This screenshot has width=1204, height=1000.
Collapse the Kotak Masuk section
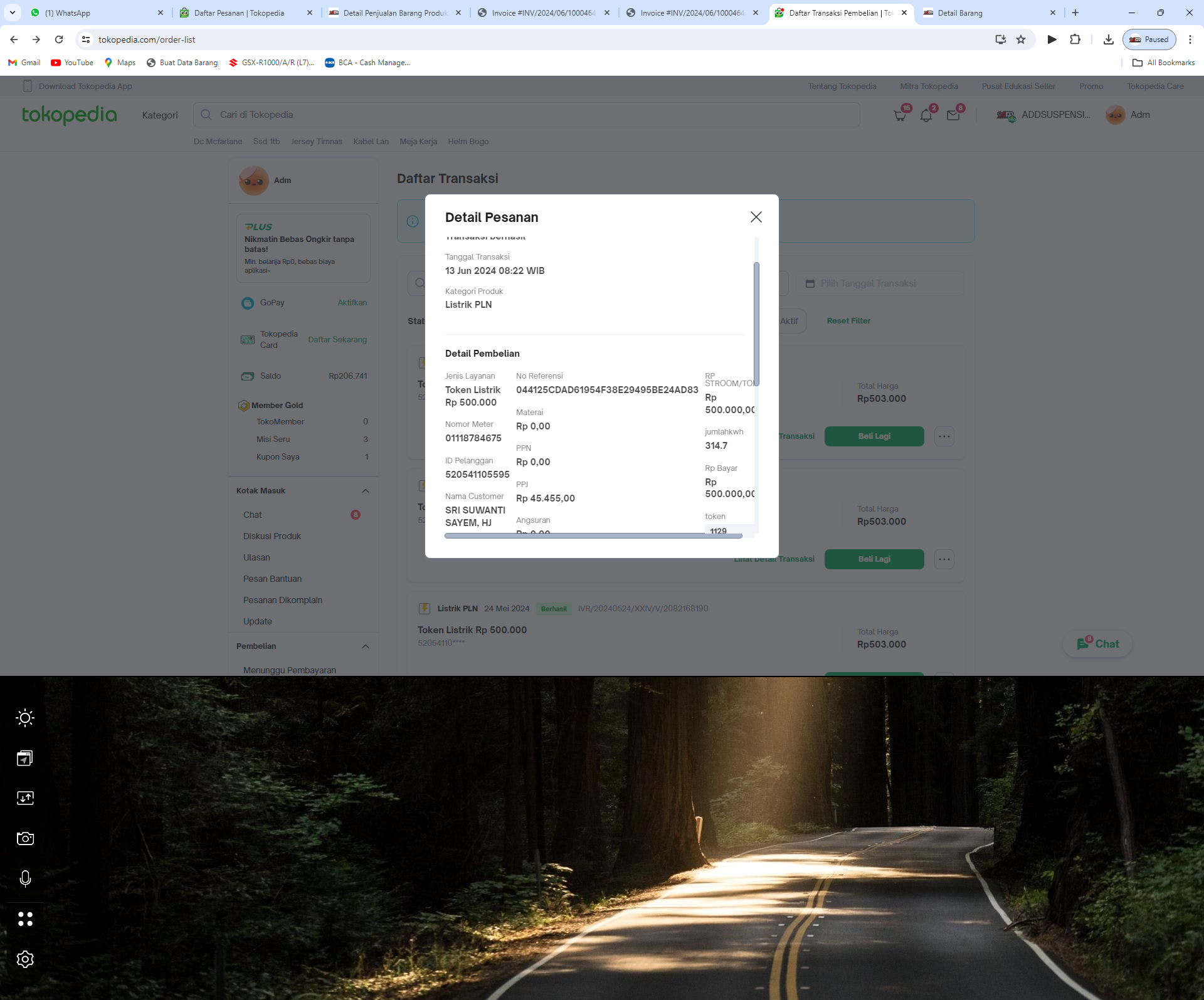[x=366, y=491]
